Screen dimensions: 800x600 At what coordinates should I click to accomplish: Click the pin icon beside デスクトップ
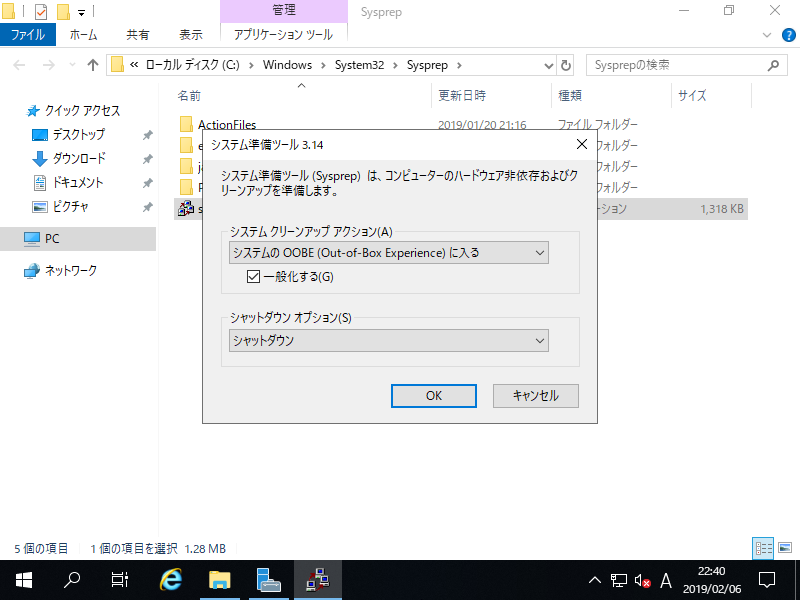(147, 135)
